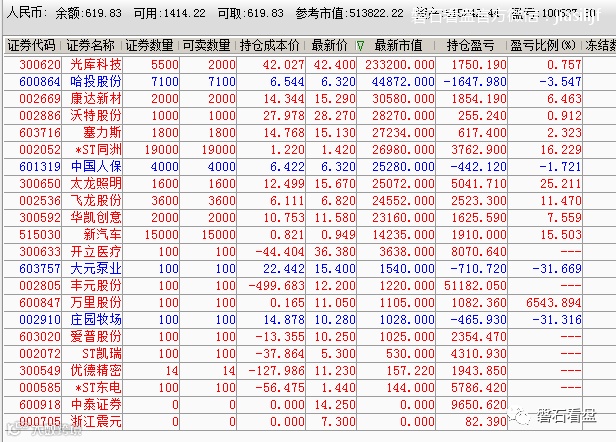Click market value 233200.000
Image resolution: width=616 pixels, height=442 pixels.
400,64
